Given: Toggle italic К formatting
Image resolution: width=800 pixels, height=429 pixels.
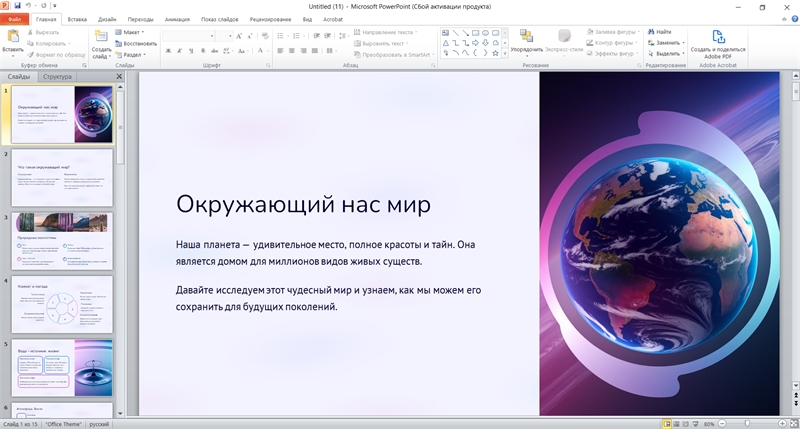Looking at the screenshot, I should pyautogui.click(x=180, y=51).
